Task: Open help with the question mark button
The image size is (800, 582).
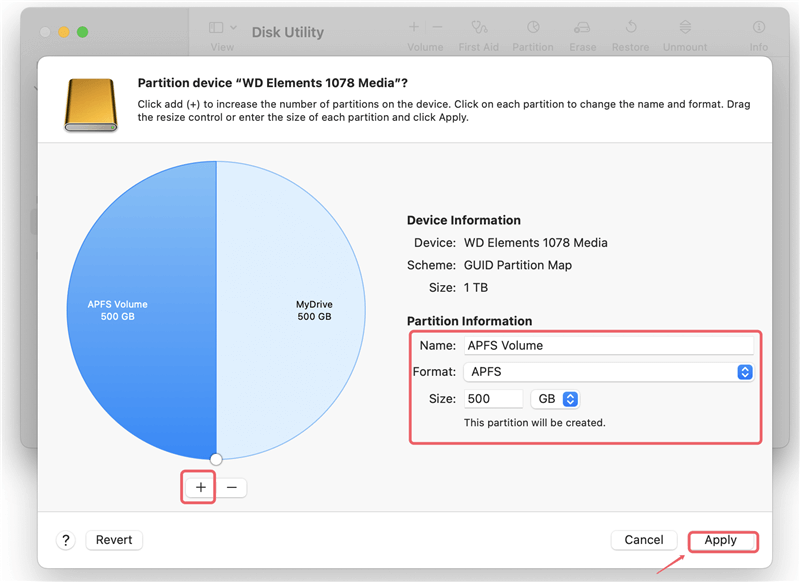Action: (x=65, y=539)
